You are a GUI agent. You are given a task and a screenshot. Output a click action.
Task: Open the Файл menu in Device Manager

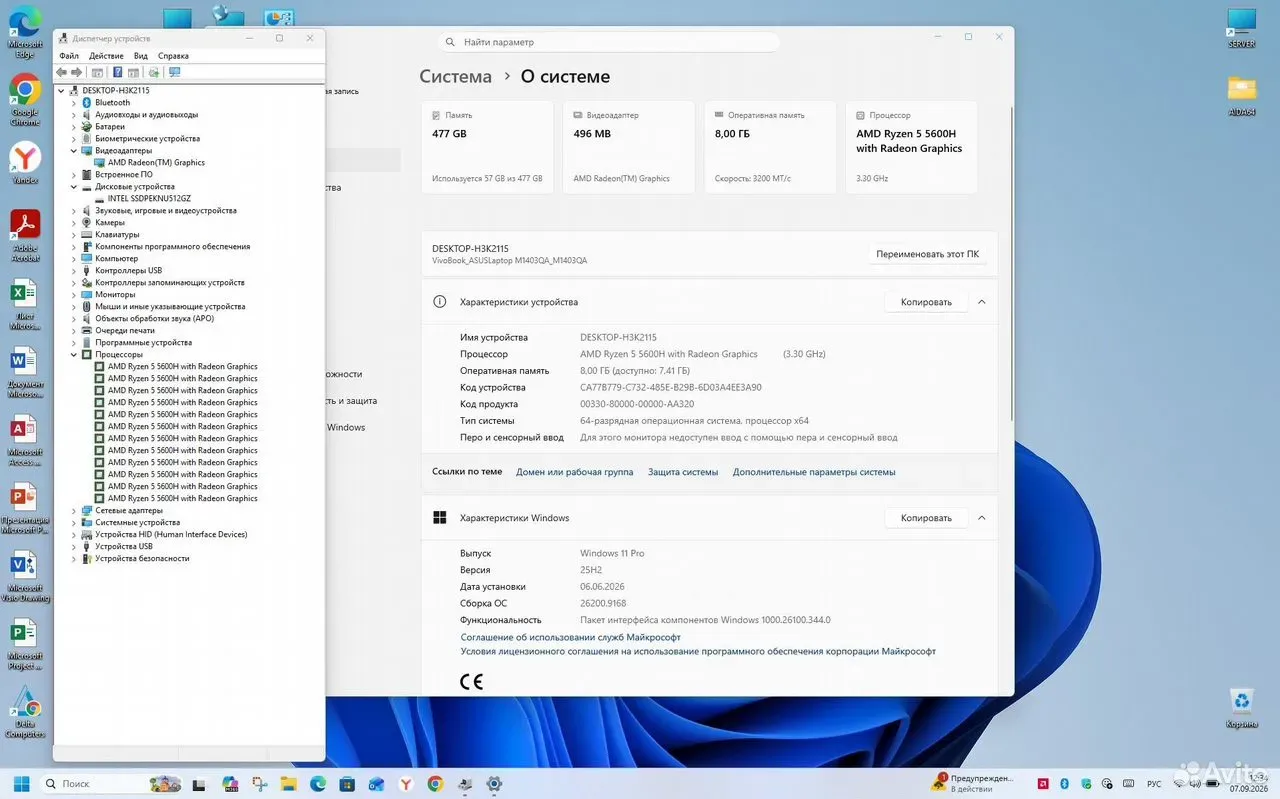[x=69, y=56]
